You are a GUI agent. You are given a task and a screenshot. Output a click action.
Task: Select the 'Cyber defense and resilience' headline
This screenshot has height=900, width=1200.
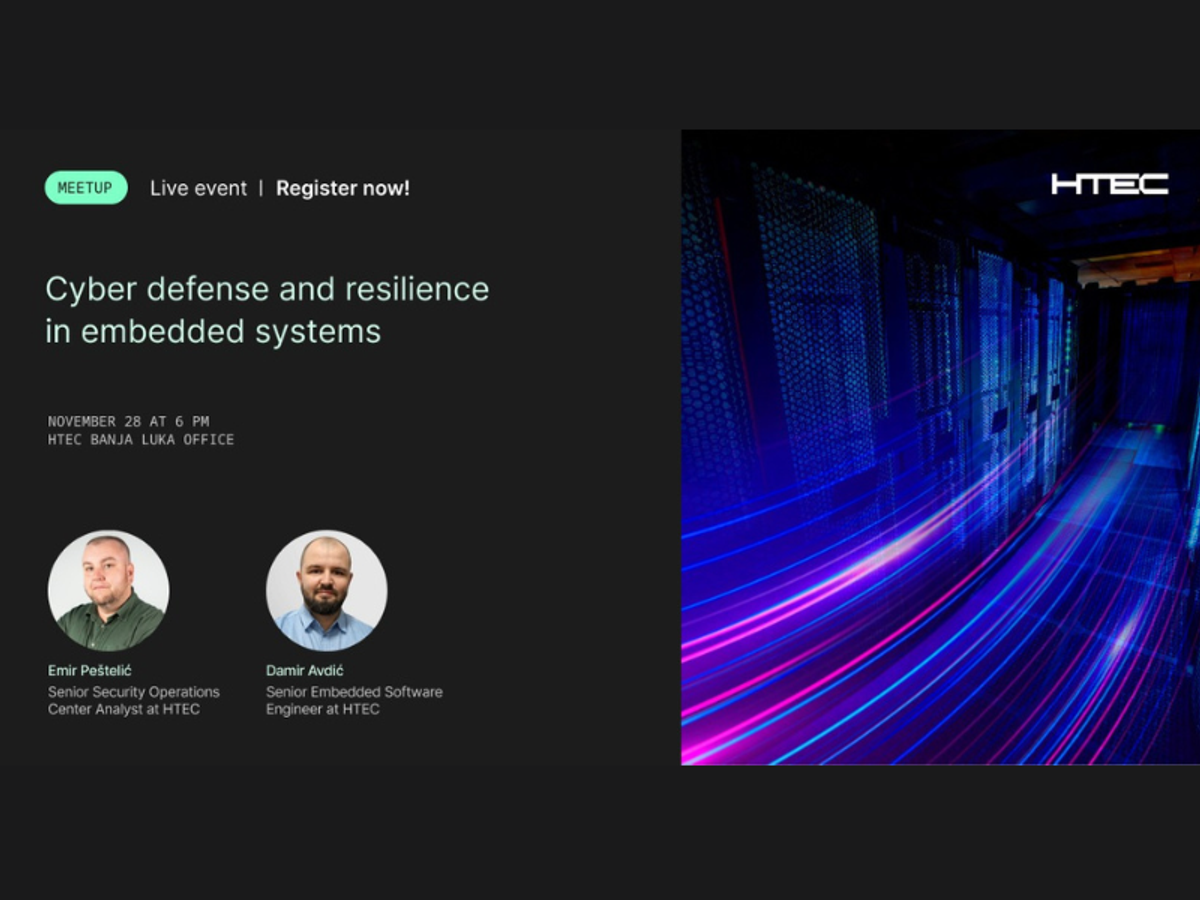point(267,310)
